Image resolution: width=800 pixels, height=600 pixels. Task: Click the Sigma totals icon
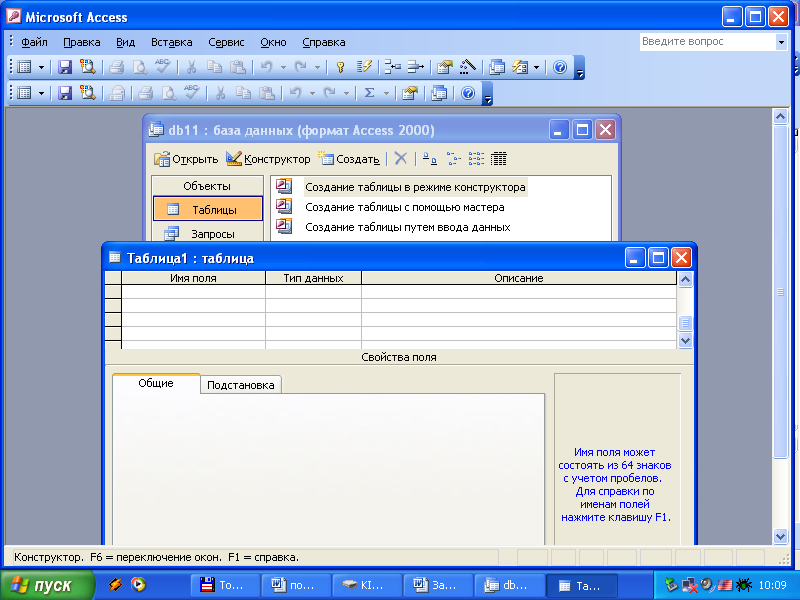[x=369, y=93]
